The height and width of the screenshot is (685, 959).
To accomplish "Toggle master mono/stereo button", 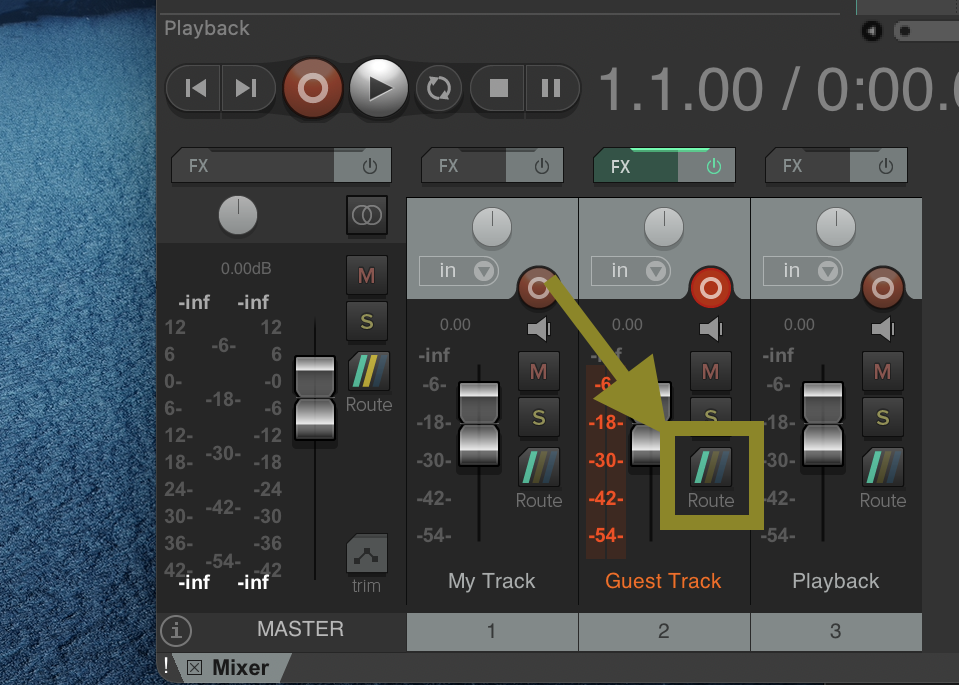I will pyautogui.click(x=367, y=215).
